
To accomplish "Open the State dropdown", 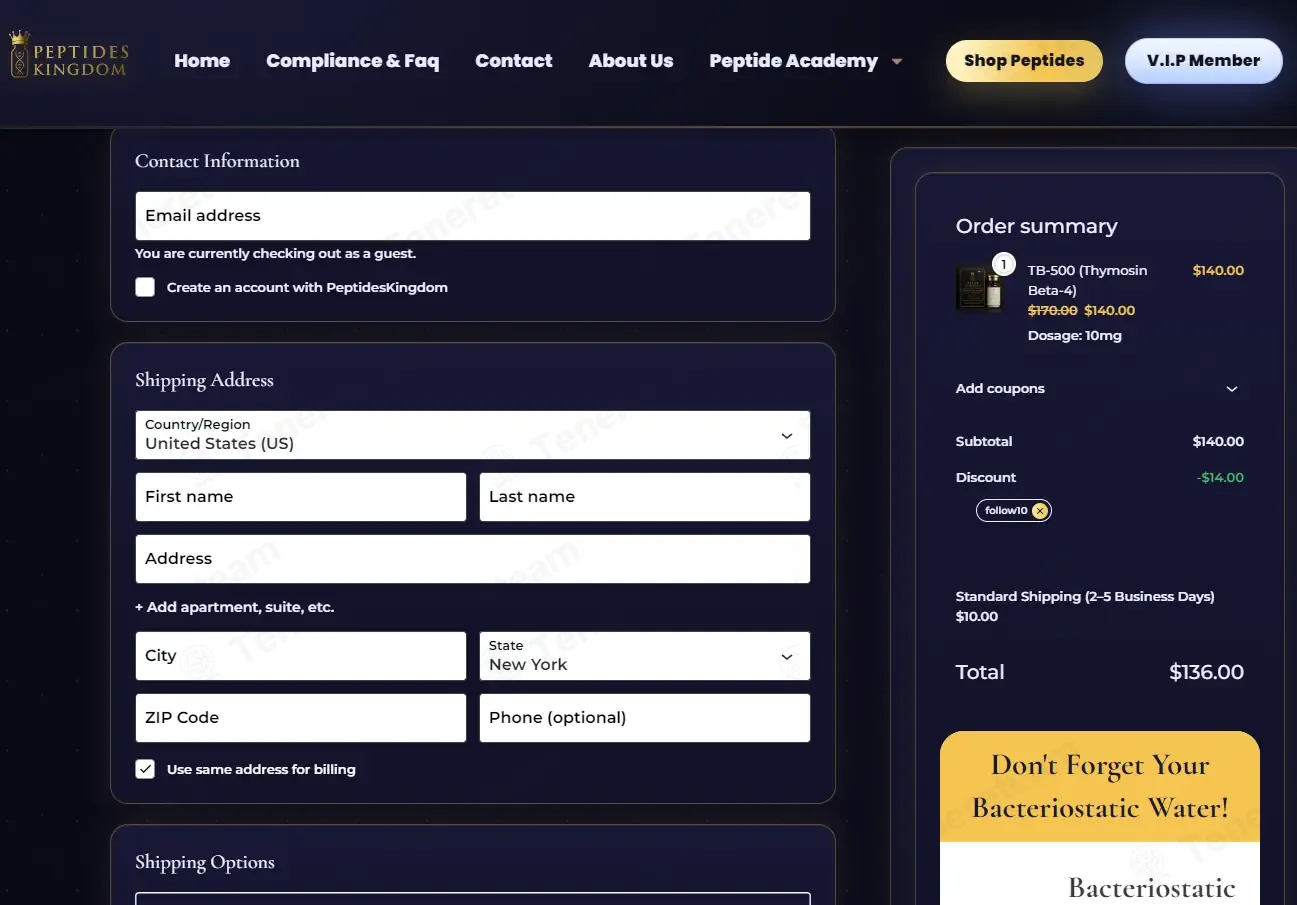I will (x=645, y=656).
